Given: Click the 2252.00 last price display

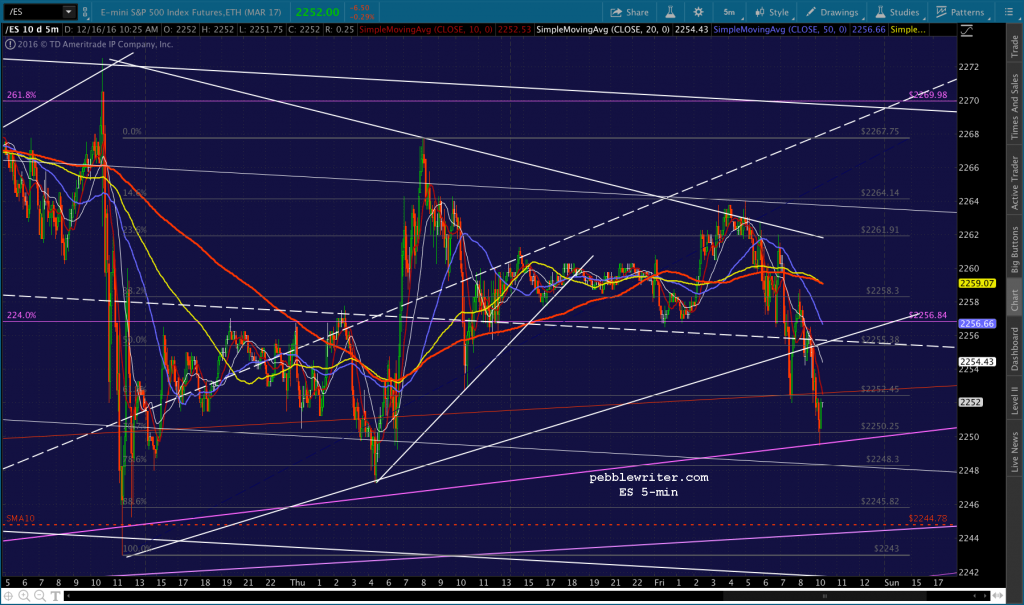Looking at the screenshot, I should tap(317, 12).
